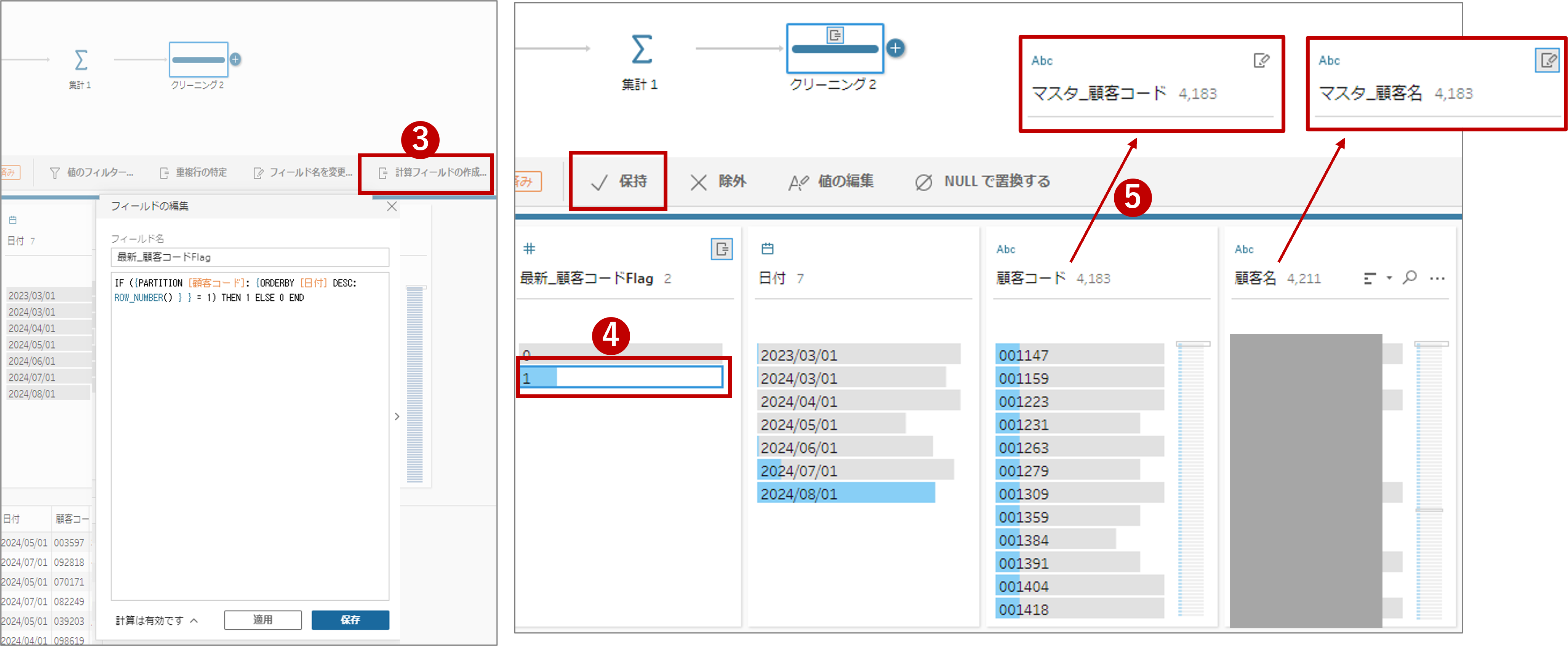Image resolution: width=1568 pixels, height=646 pixels.
Task: Click 値の編集 in toolbar
Action: coord(831,181)
